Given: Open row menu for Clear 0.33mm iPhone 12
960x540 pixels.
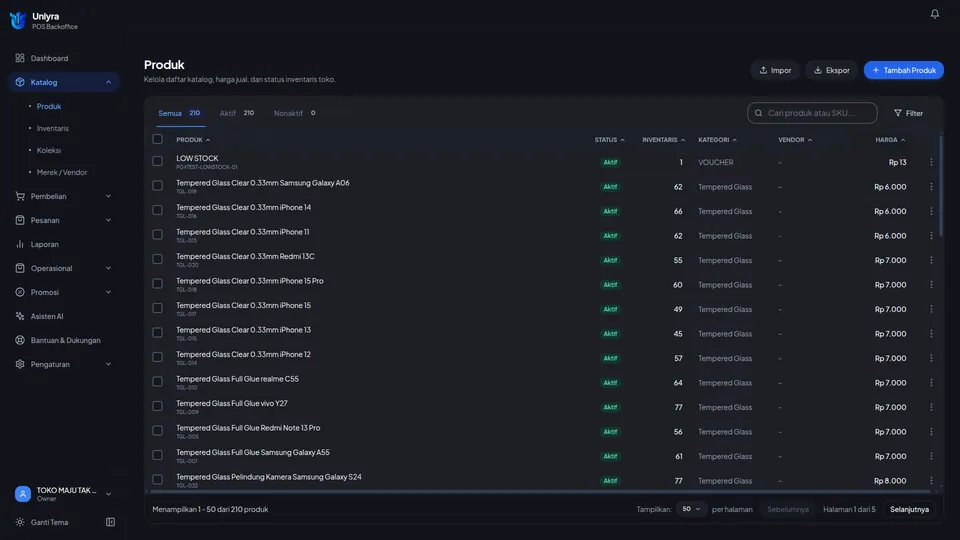Looking at the screenshot, I should click(x=931, y=358).
